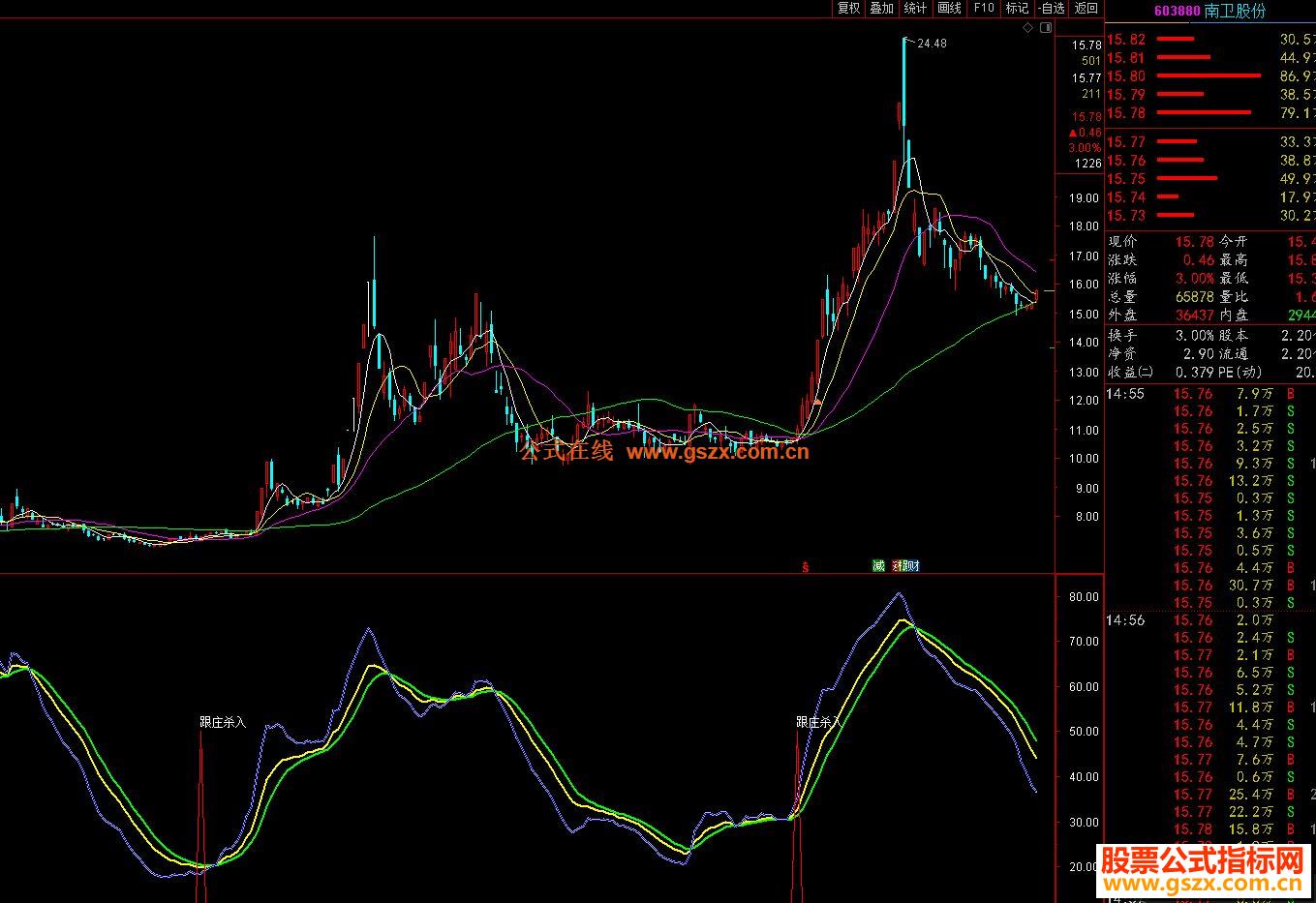Click the PE(动) label

click(1239, 372)
